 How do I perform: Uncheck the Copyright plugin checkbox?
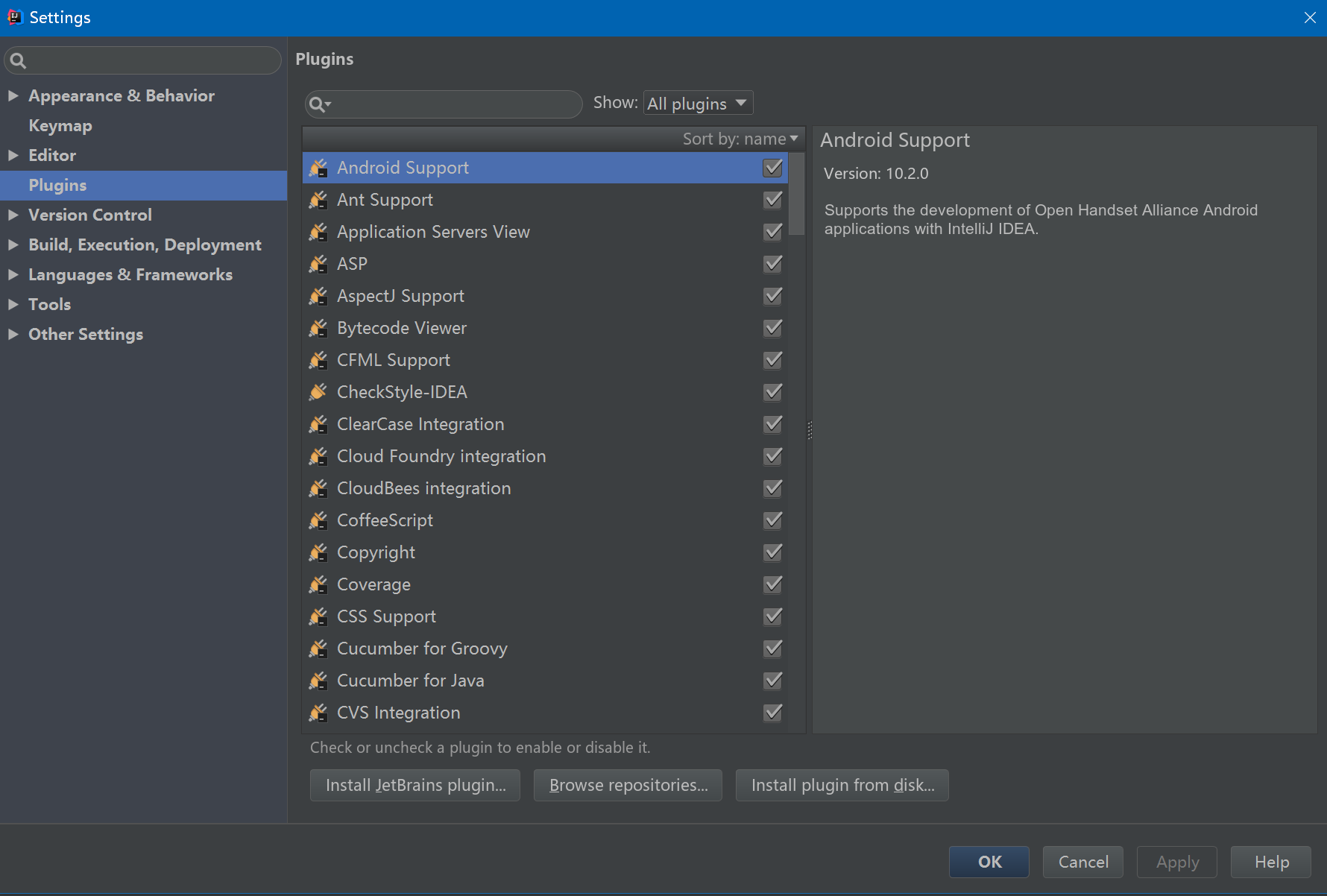(x=773, y=553)
